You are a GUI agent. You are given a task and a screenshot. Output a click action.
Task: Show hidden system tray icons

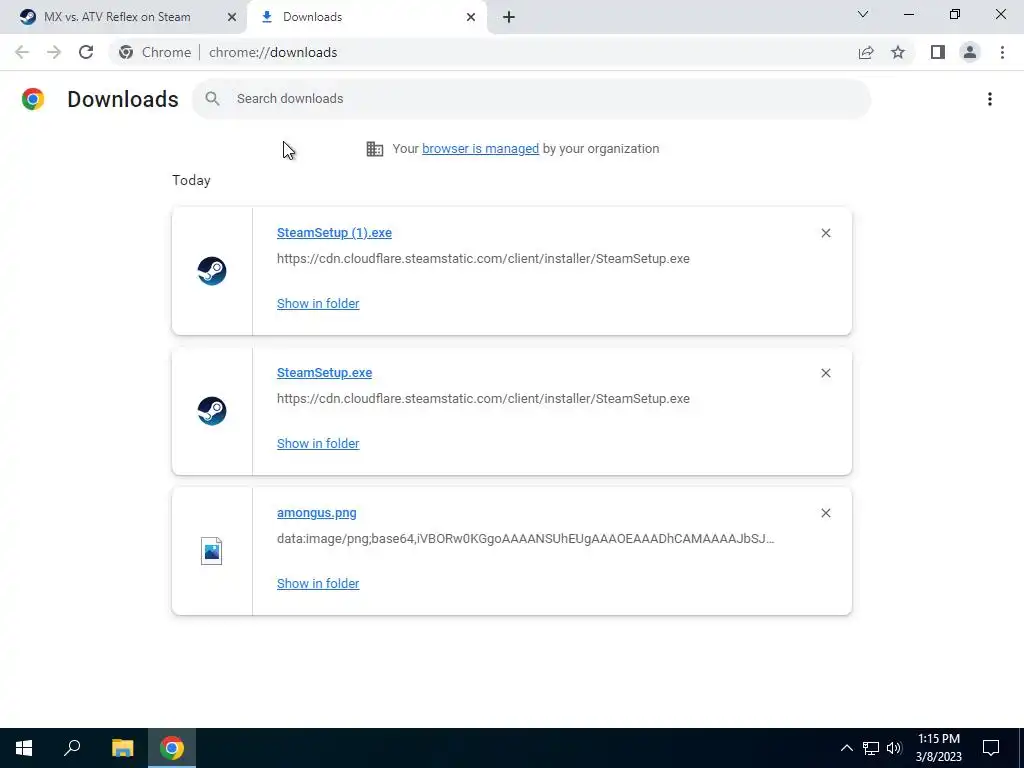(x=846, y=748)
